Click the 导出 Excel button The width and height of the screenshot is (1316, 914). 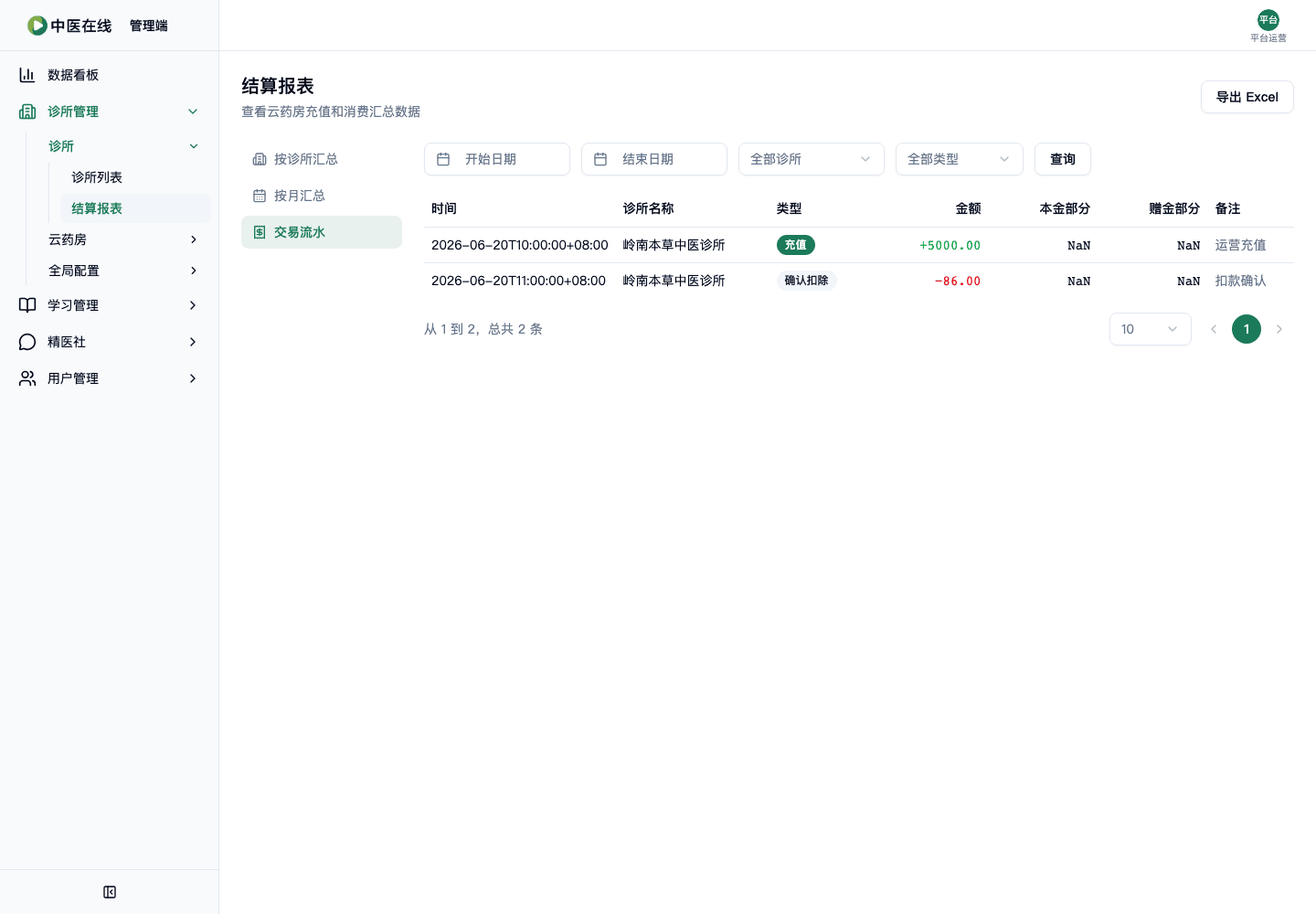1247,97
